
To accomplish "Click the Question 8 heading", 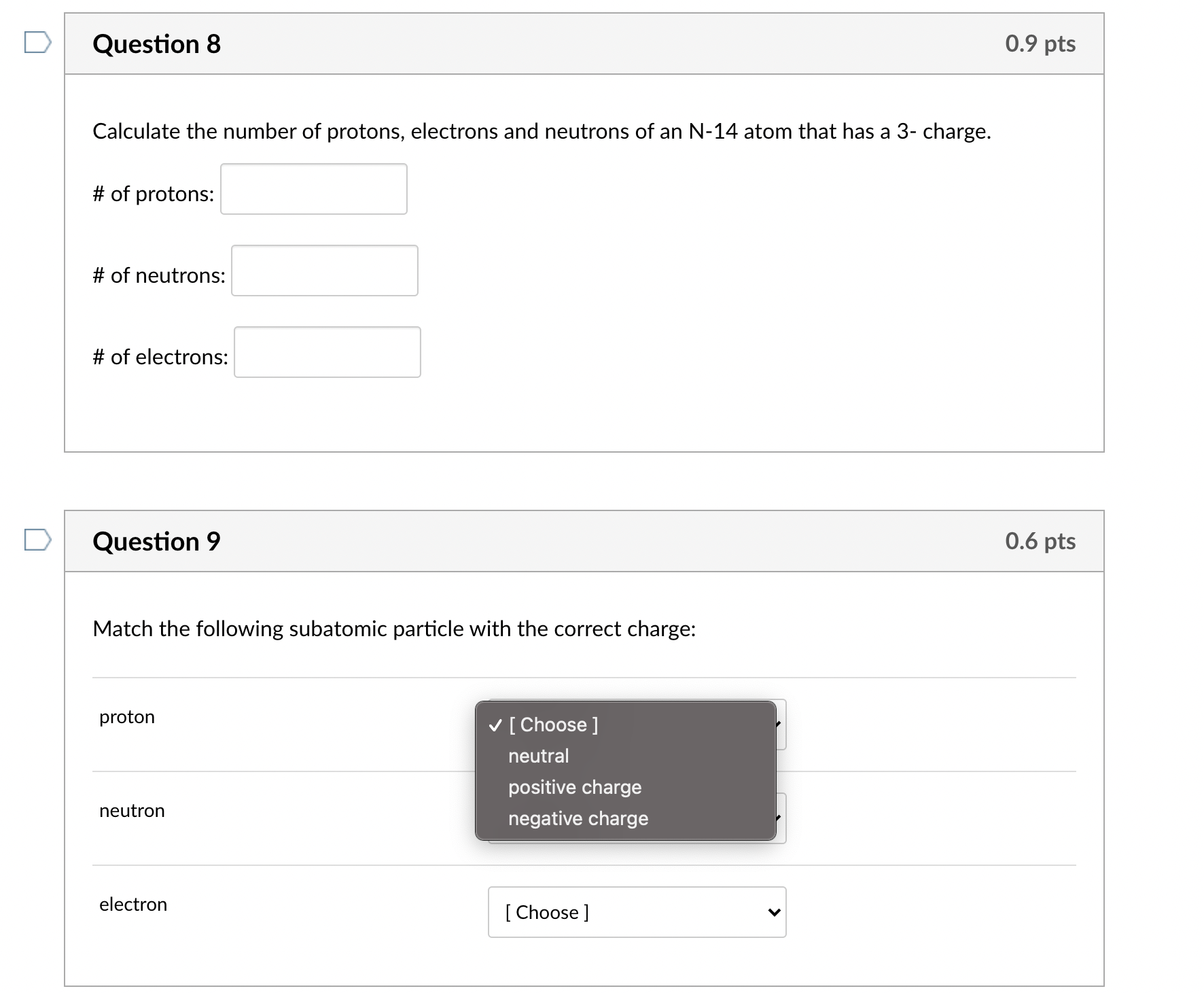I will click(x=157, y=44).
